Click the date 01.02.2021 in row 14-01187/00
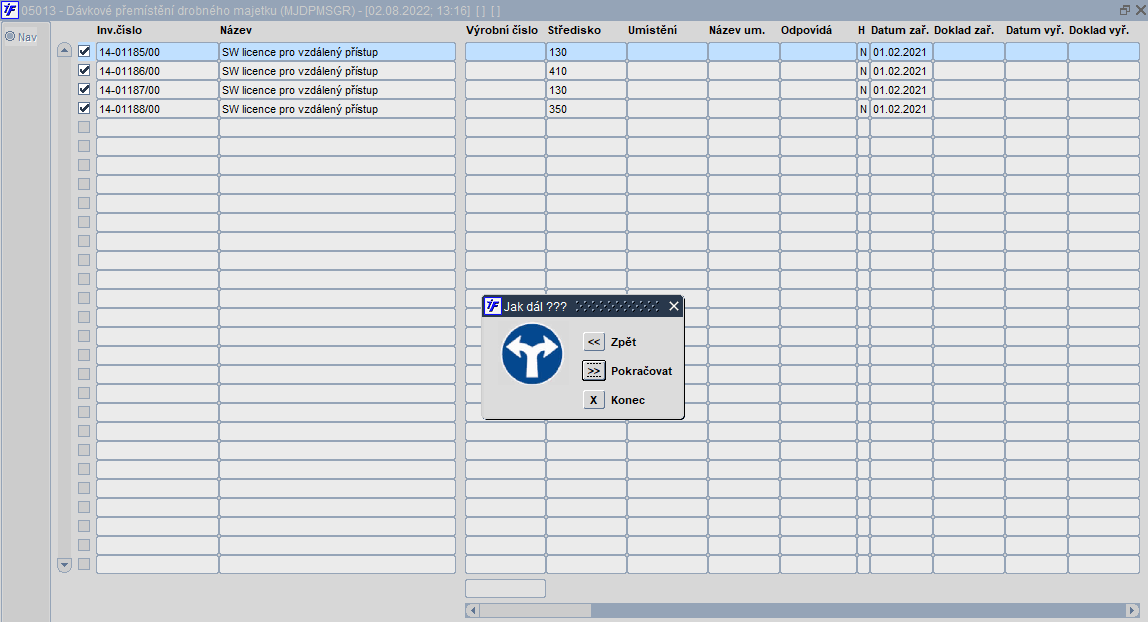Image resolution: width=1148 pixels, height=622 pixels. pos(901,90)
